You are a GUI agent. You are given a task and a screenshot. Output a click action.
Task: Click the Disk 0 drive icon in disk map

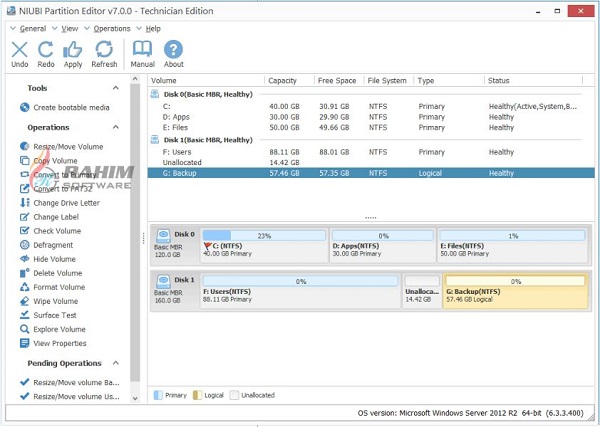(163, 236)
